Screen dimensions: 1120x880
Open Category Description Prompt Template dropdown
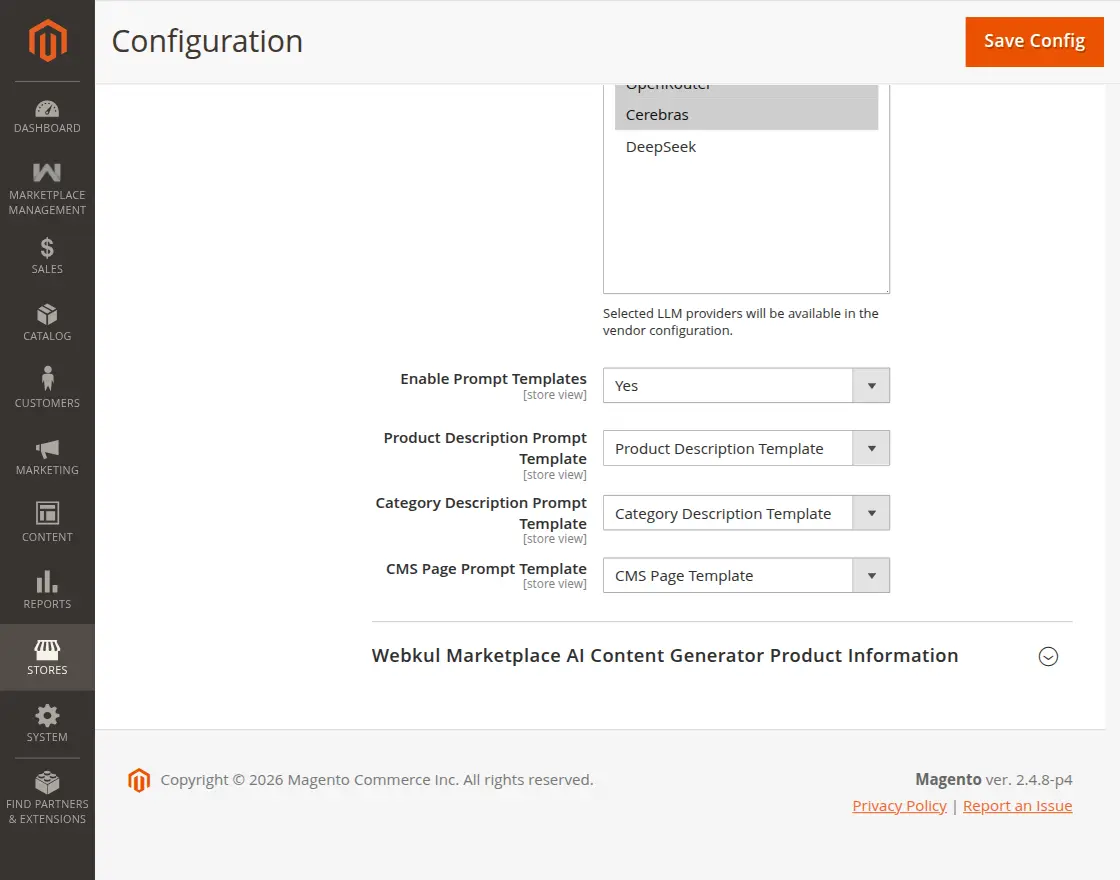(x=746, y=514)
